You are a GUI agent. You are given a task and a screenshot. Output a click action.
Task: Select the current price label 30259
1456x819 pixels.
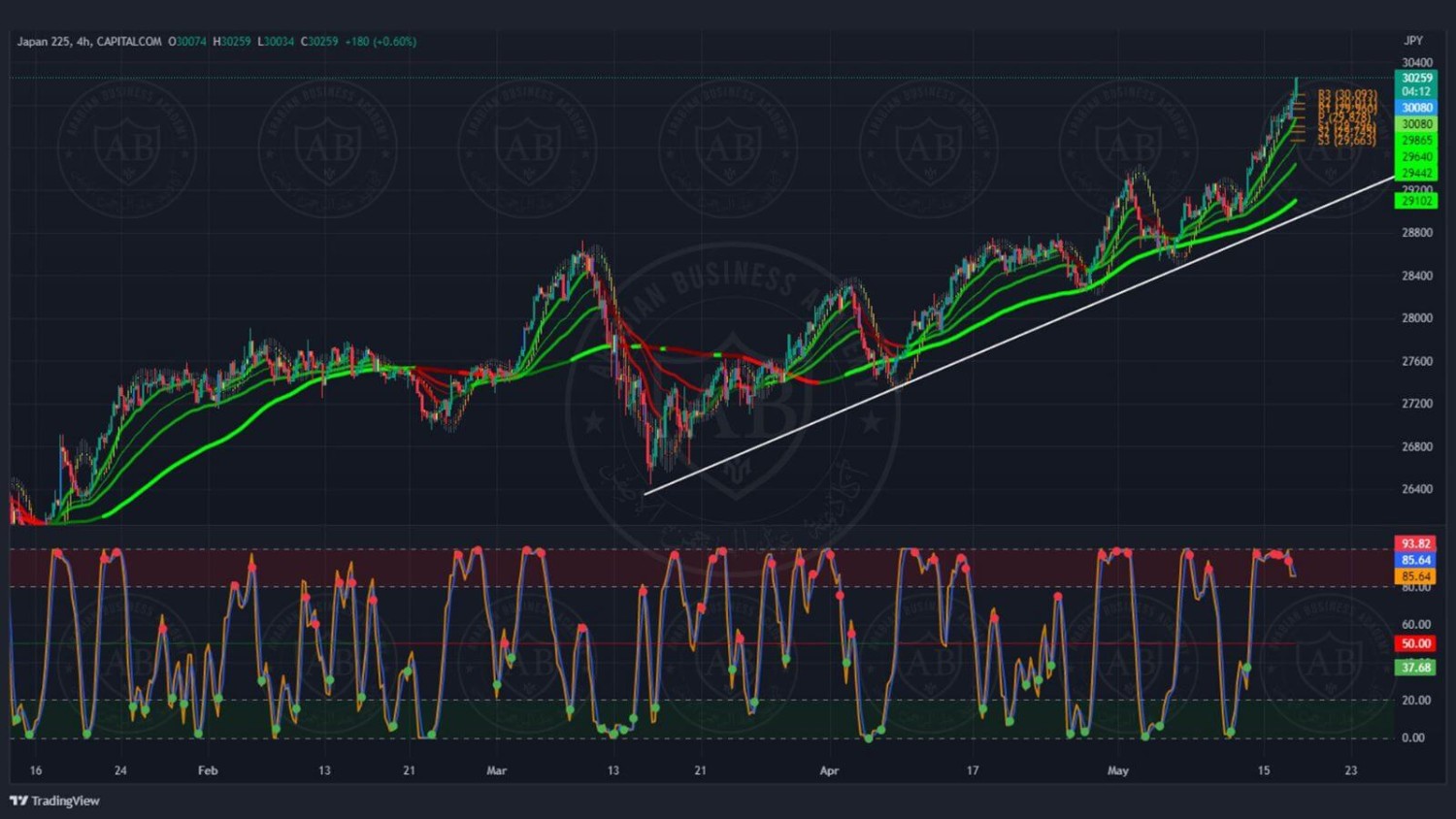[x=1416, y=78]
